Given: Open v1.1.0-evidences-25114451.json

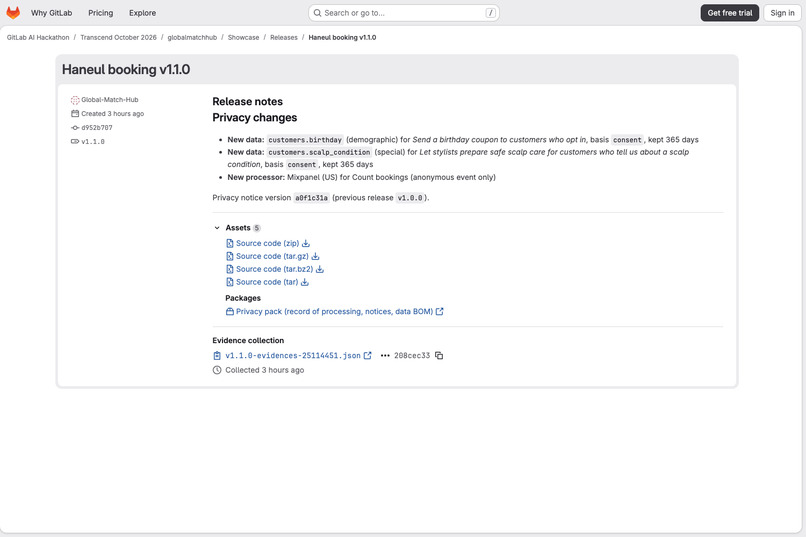Looking at the screenshot, I should [x=293, y=356].
